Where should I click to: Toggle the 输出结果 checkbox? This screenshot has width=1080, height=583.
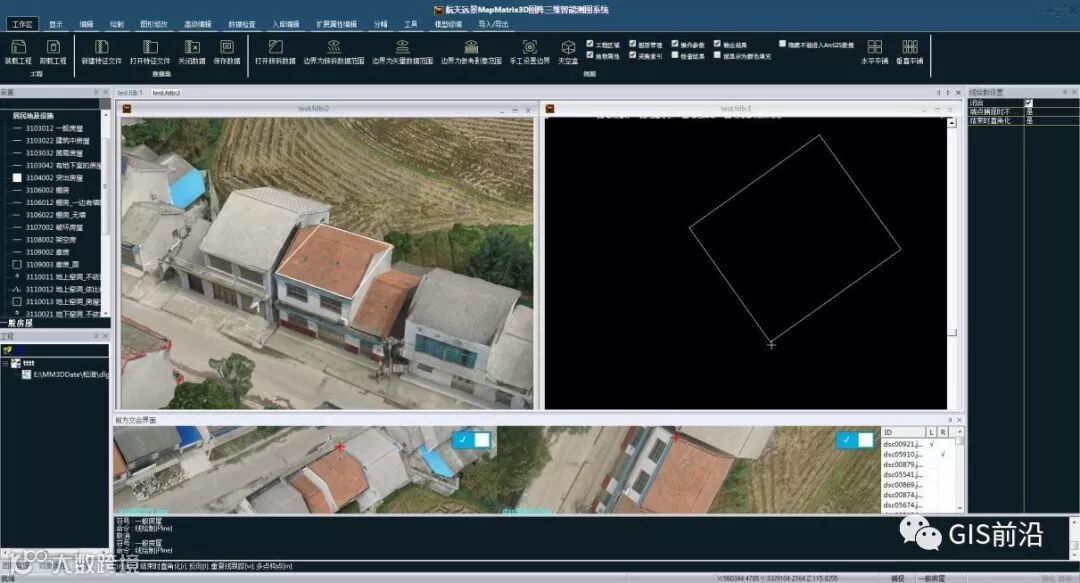pyautogui.click(x=717, y=43)
